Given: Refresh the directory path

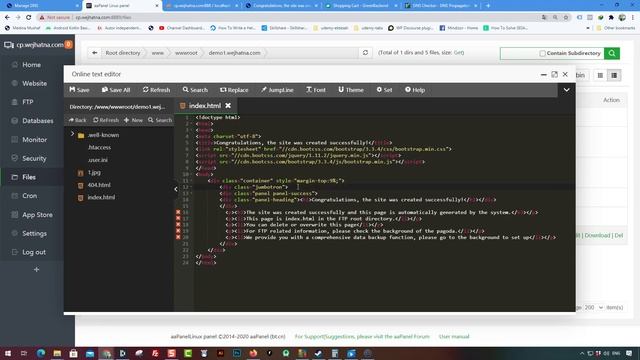Looking at the screenshot, I should pyautogui.click(x=365, y=53).
